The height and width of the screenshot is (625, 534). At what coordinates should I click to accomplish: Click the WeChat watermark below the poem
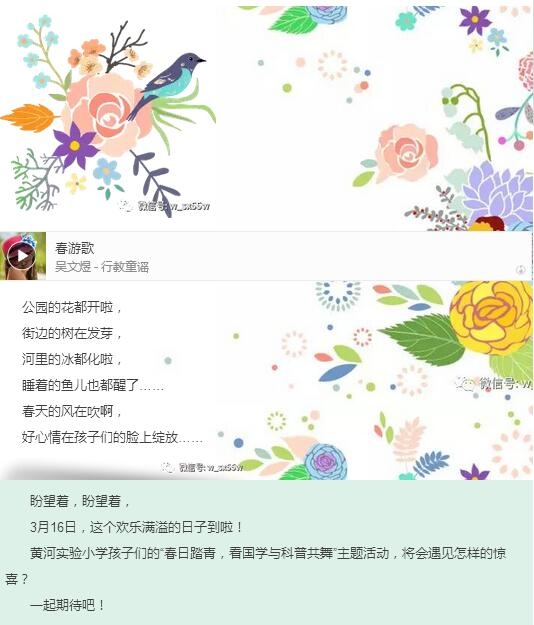(x=202, y=467)
